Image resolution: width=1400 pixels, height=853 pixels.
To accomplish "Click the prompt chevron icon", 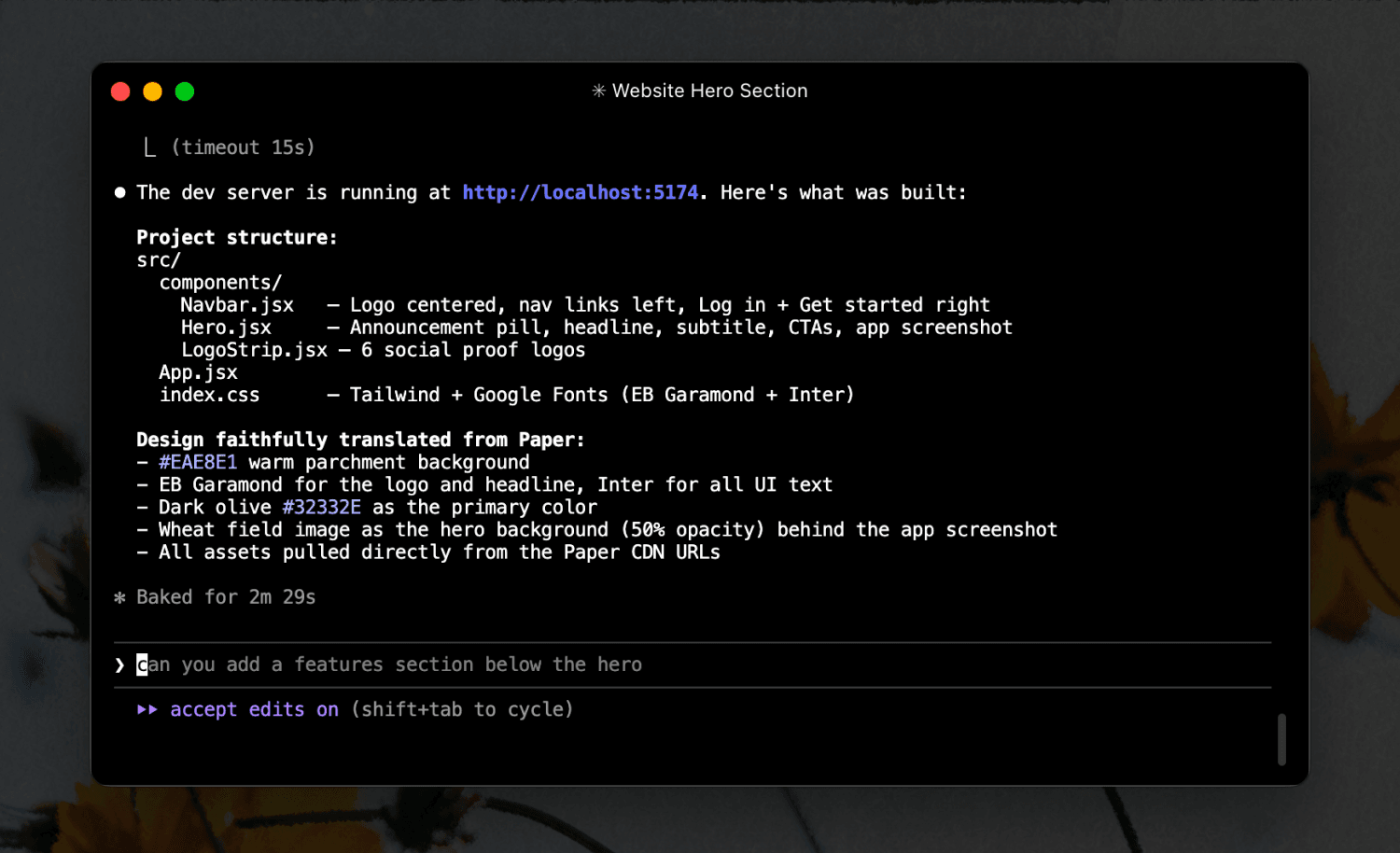I will (x=119, y=664).
